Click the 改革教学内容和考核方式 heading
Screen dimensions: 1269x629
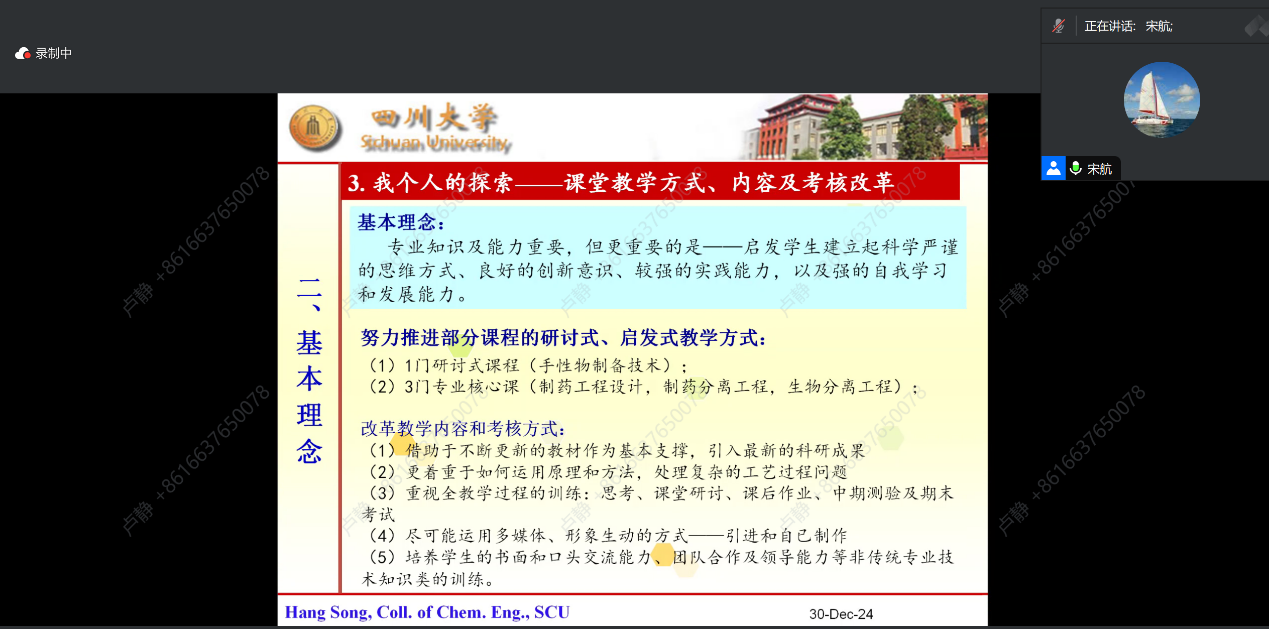(x=462, y=428)
